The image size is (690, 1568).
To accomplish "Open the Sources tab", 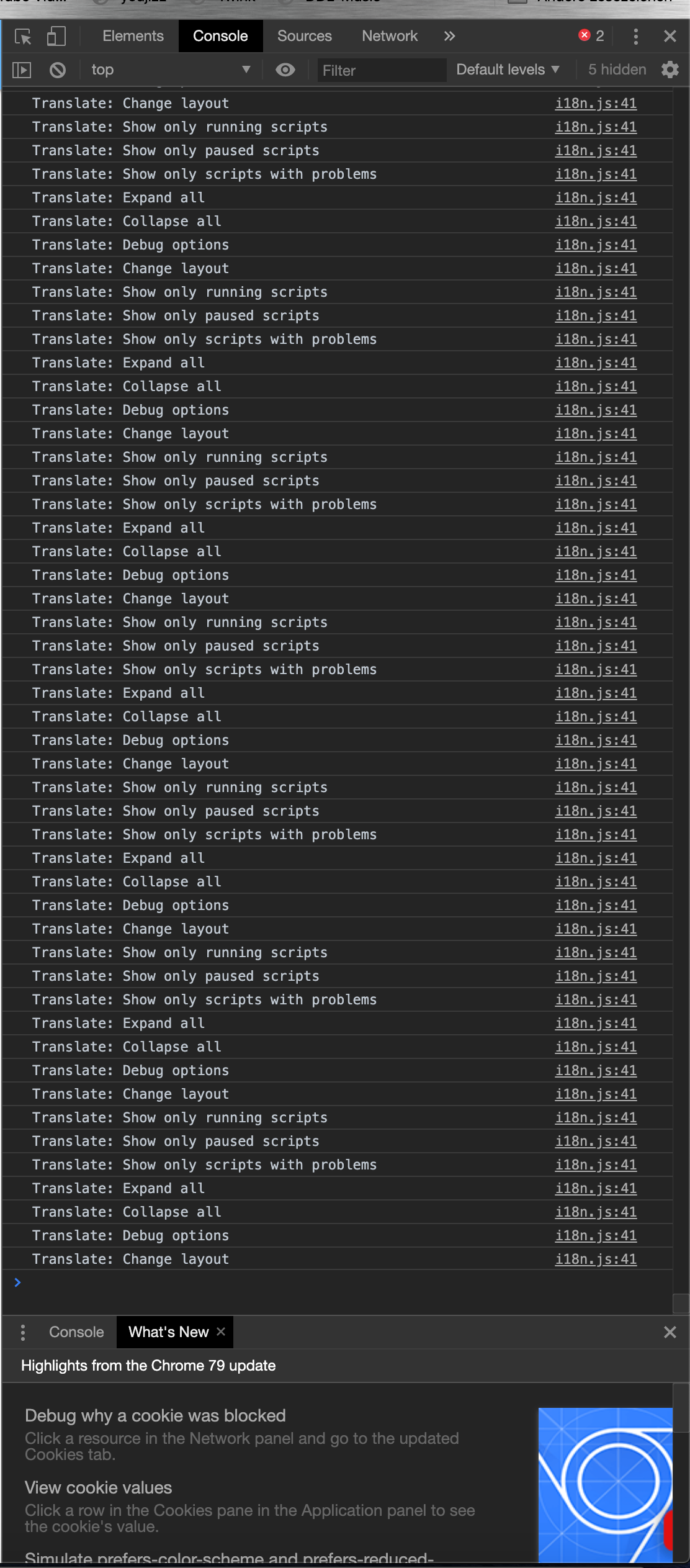I will click(x=305, y=36).
